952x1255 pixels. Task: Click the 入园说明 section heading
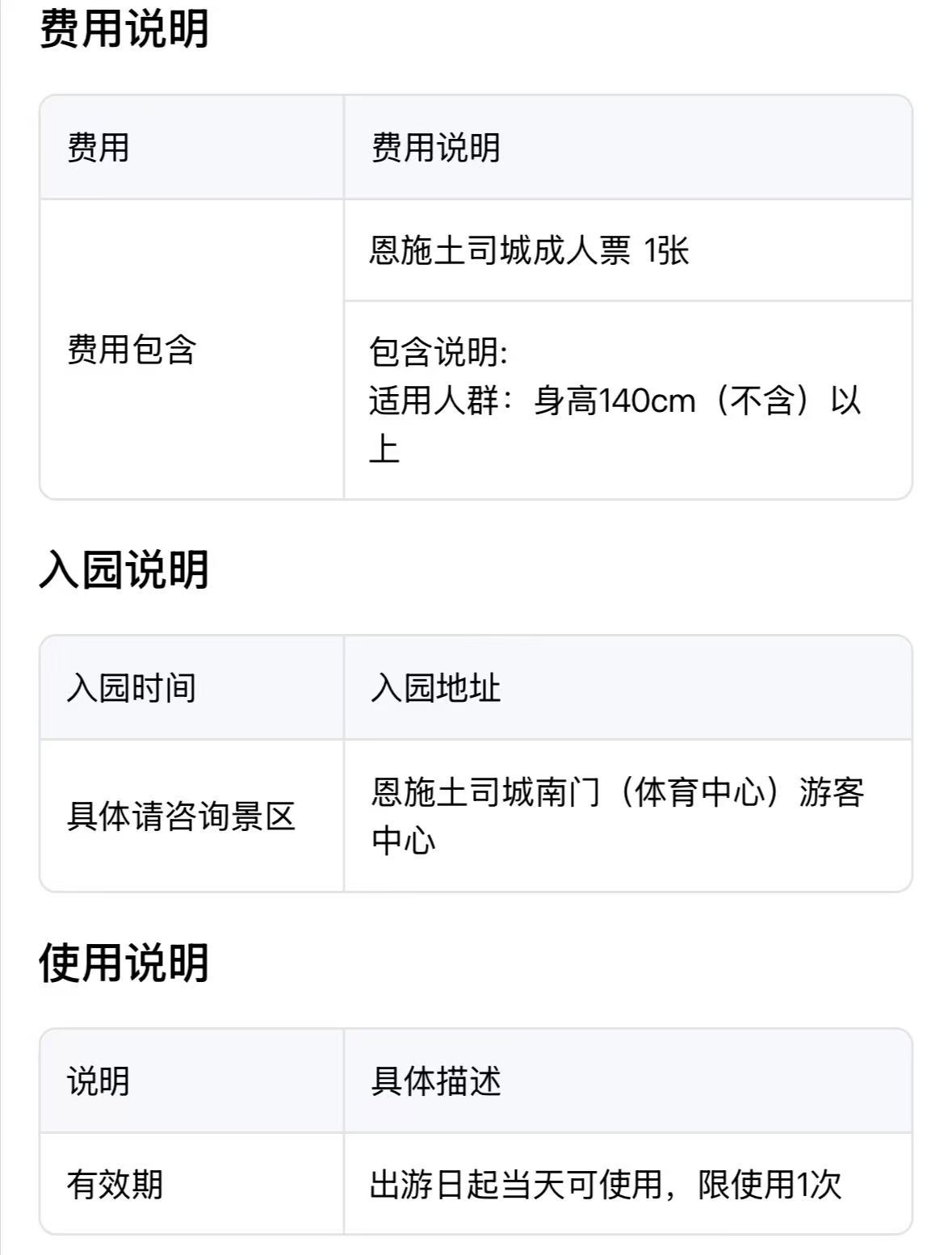coord(124,569)
